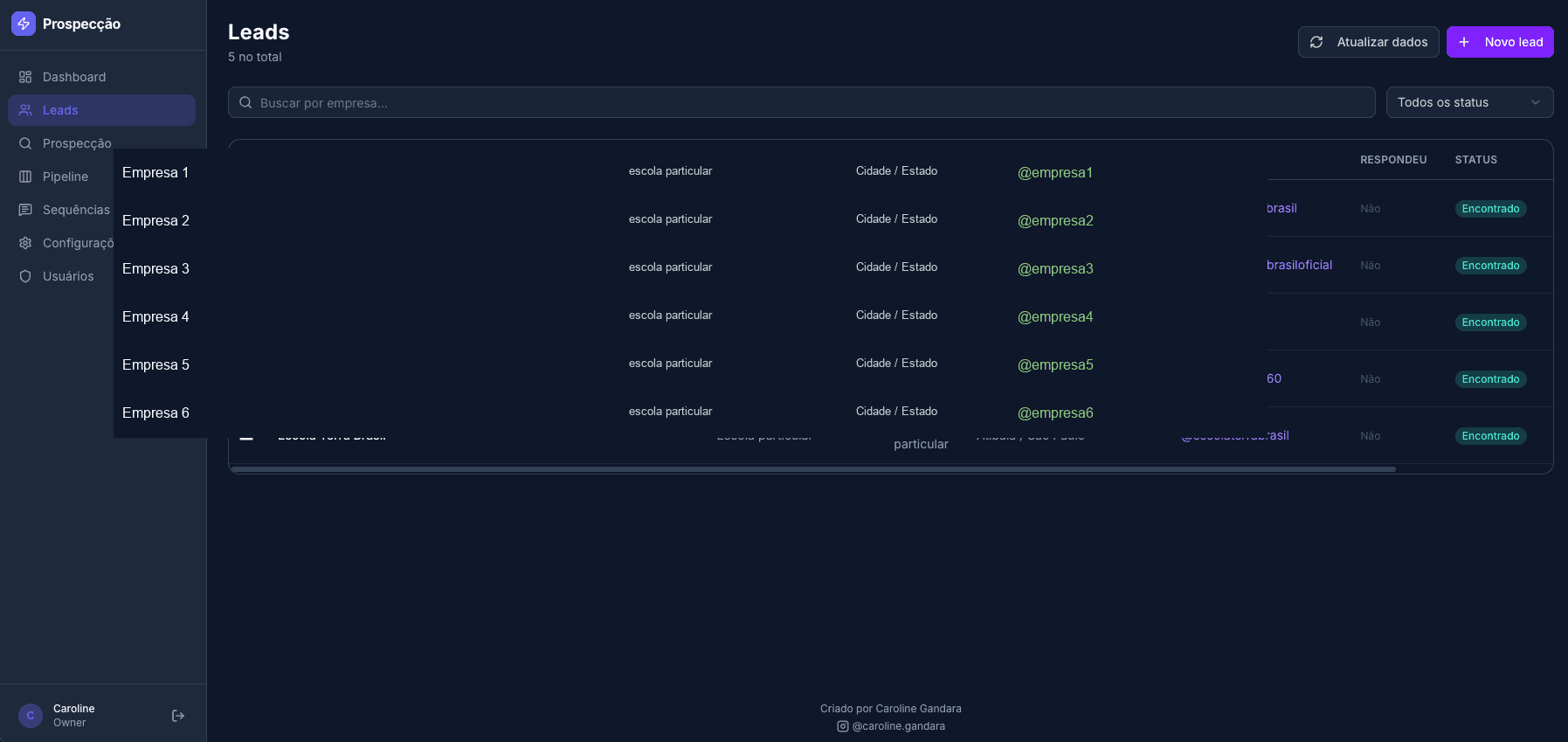
Task: Sort by the RESPONDEU column header
Action: point(1393,160)
